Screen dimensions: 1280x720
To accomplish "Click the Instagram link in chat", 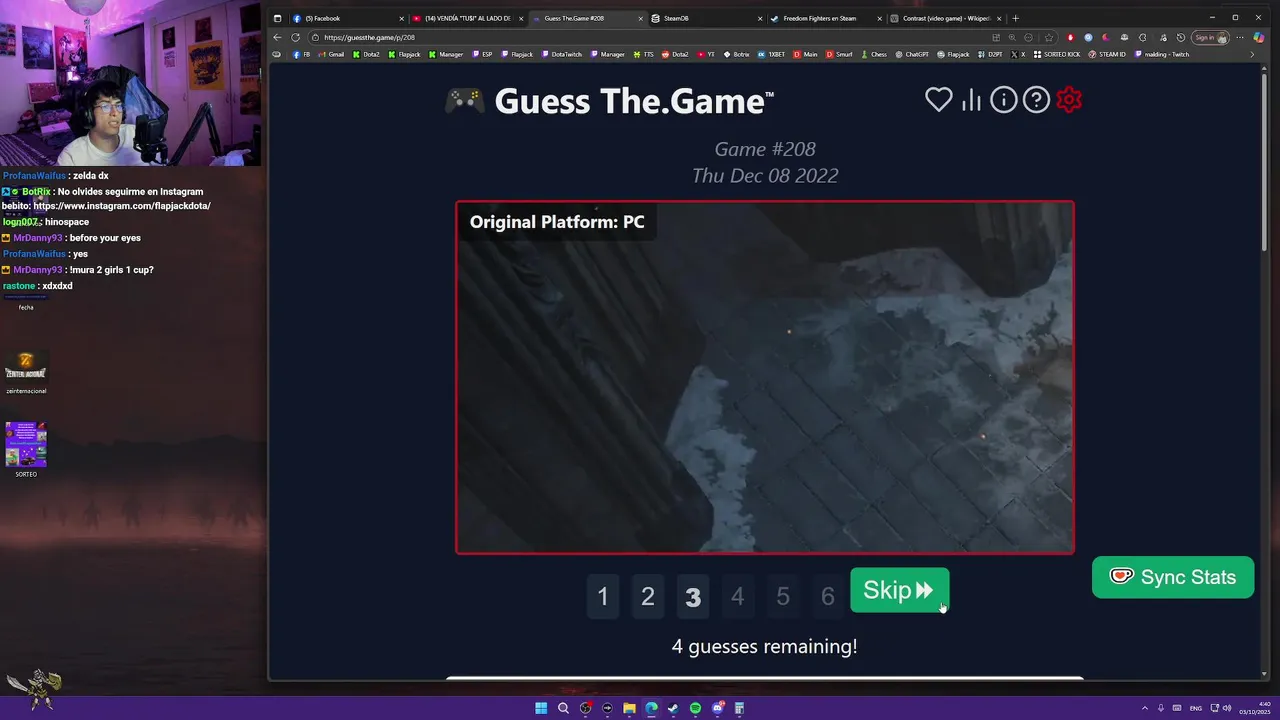I will [122, 206].
